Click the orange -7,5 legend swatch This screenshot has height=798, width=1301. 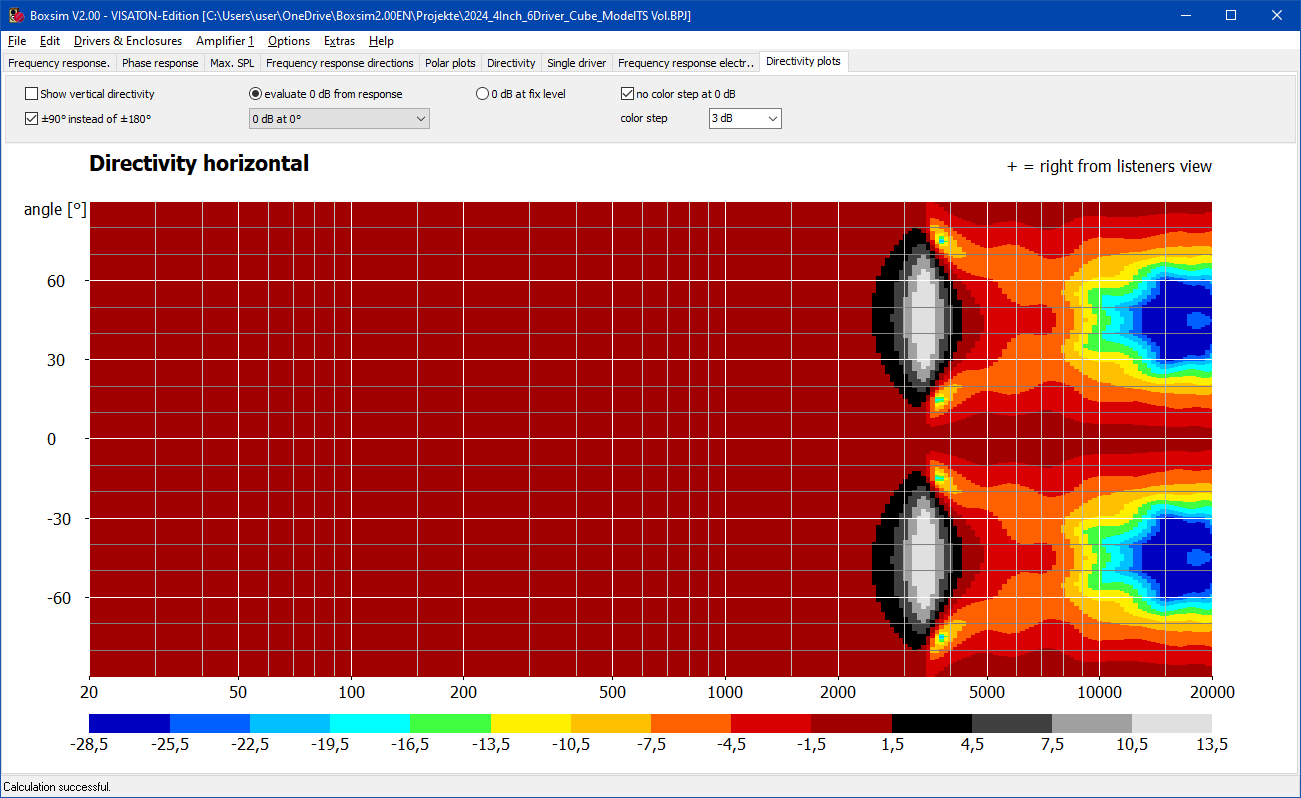pos(691,723)
